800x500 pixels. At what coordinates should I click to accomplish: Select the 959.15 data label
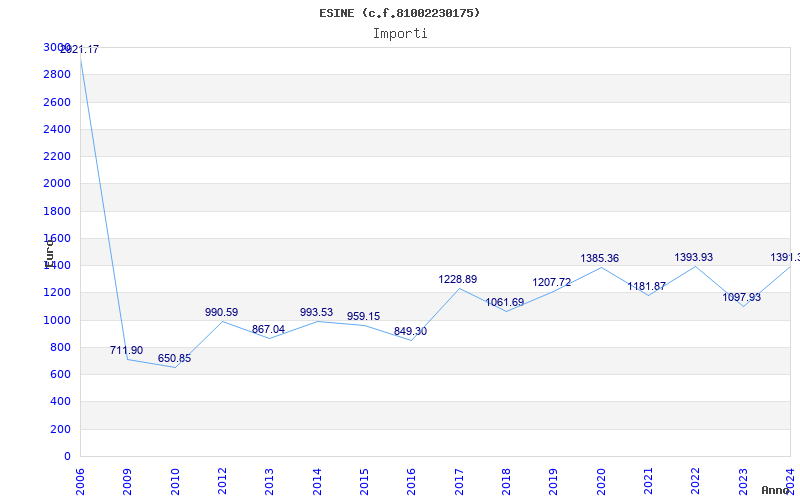[363, 316]
